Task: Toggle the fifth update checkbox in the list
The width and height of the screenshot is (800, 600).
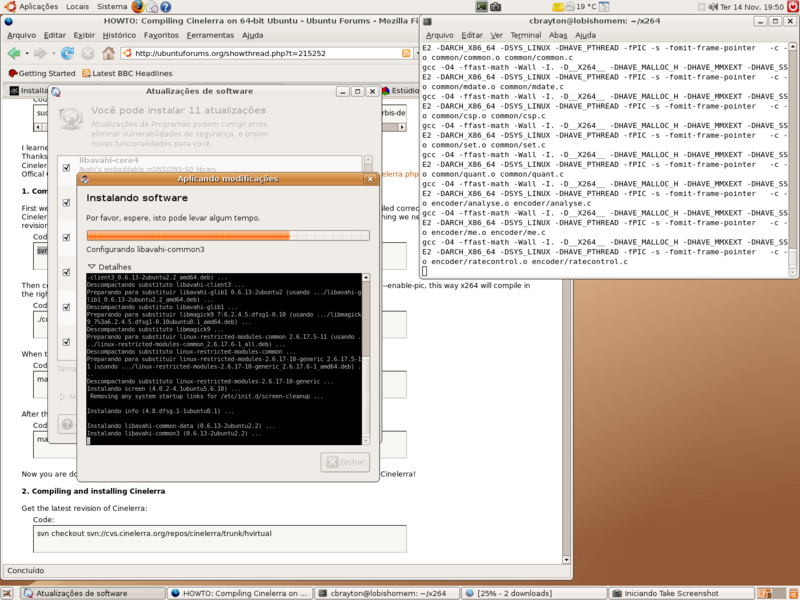Action: pyautogui.click(x=66, y=307)
